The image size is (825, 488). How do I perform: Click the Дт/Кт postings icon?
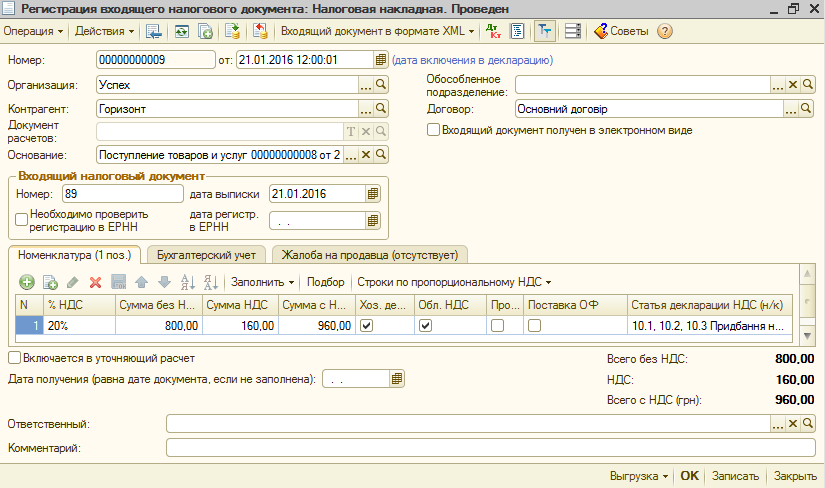pyautogui.click(x=494, y=31)
